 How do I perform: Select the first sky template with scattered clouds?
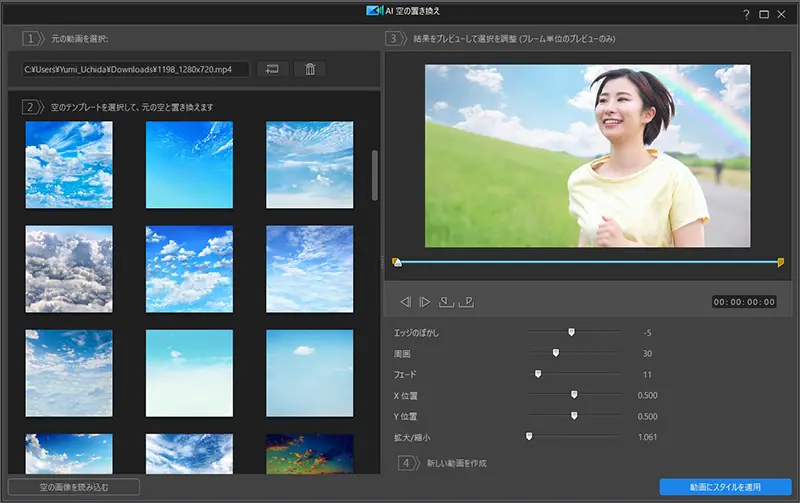pyautogui.click(x=69, y=165)
